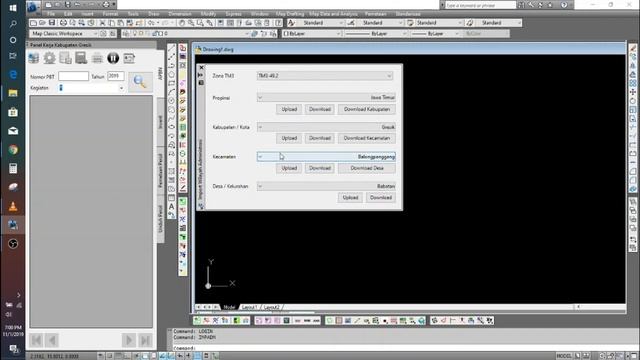Click the Text Style A icon in the styles toolbar
The image size is (640, 360).
pos(291,23)
